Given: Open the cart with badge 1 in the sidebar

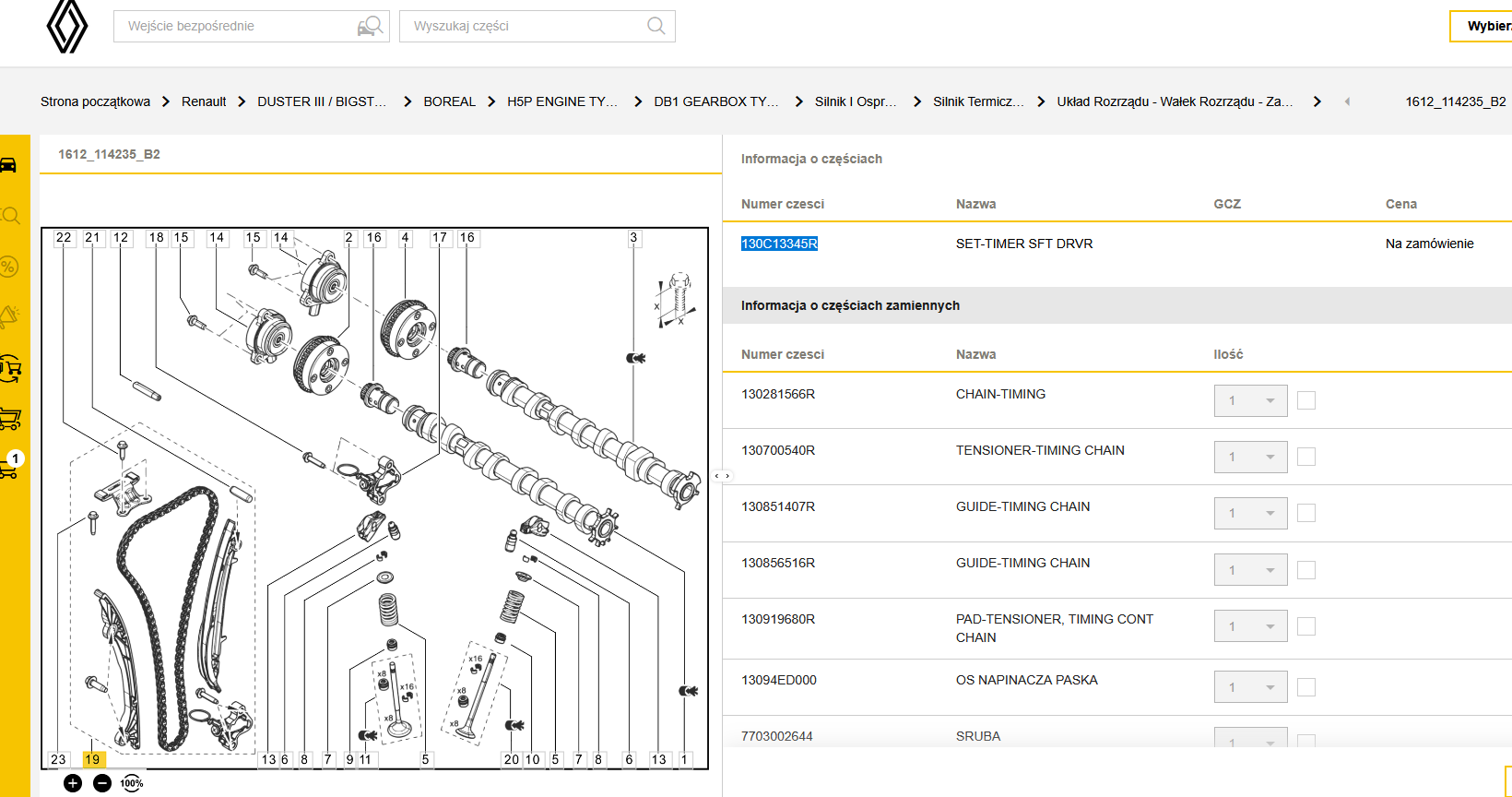Looking at the screenshot, I should [x=10, y=465].
